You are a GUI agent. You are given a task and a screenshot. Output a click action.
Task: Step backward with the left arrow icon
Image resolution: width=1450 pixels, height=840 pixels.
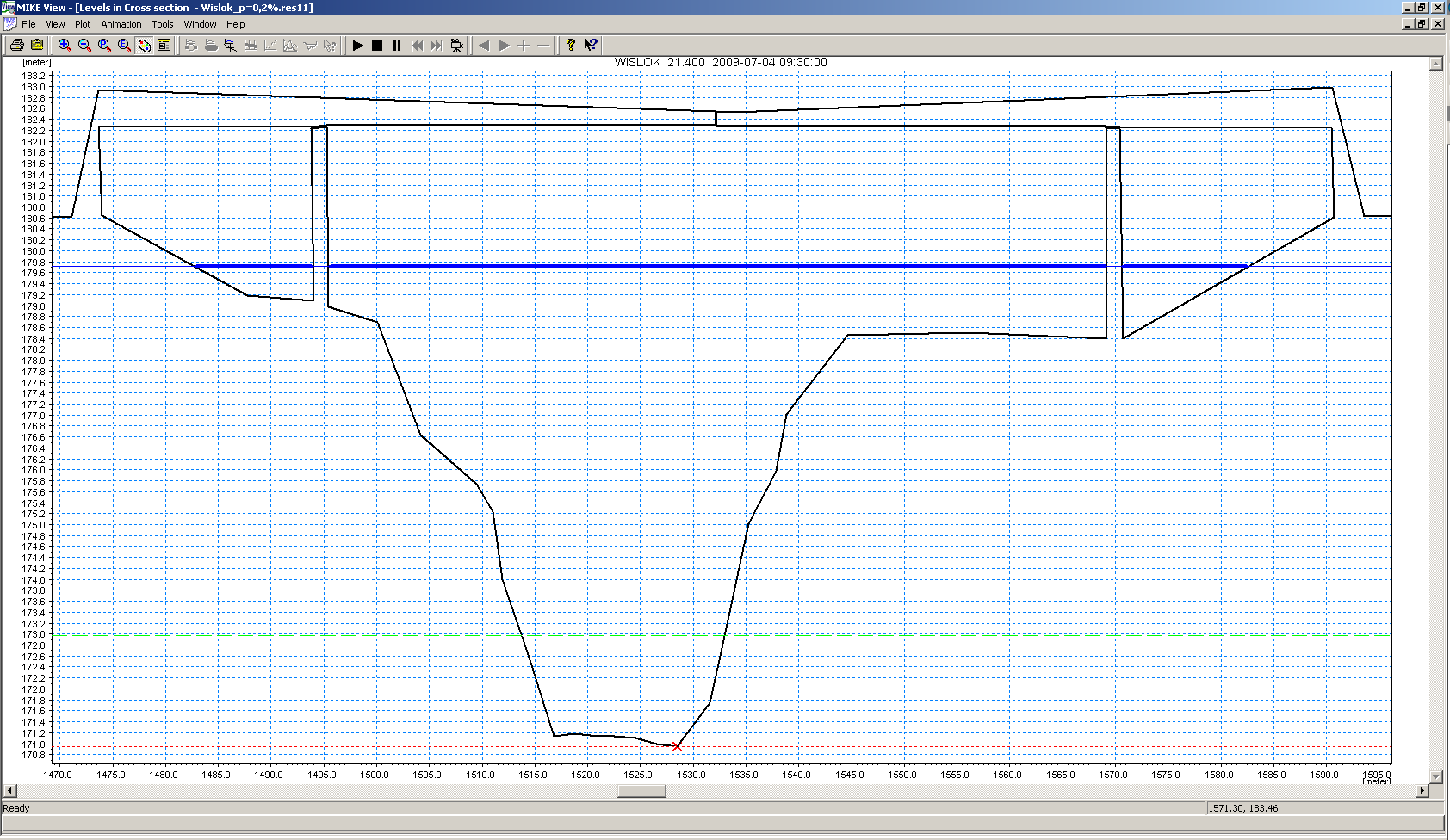coord(484,45)
